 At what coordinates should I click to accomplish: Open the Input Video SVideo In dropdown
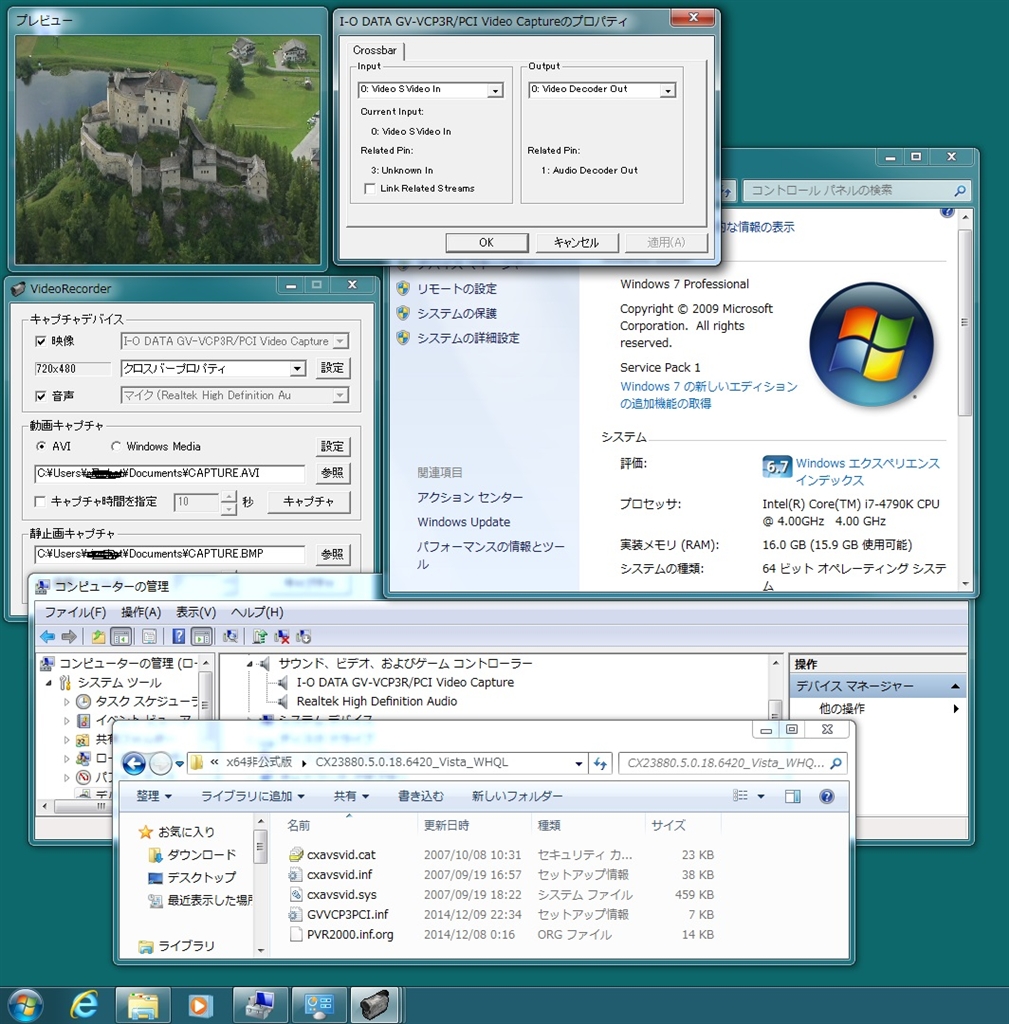point(494,90)
